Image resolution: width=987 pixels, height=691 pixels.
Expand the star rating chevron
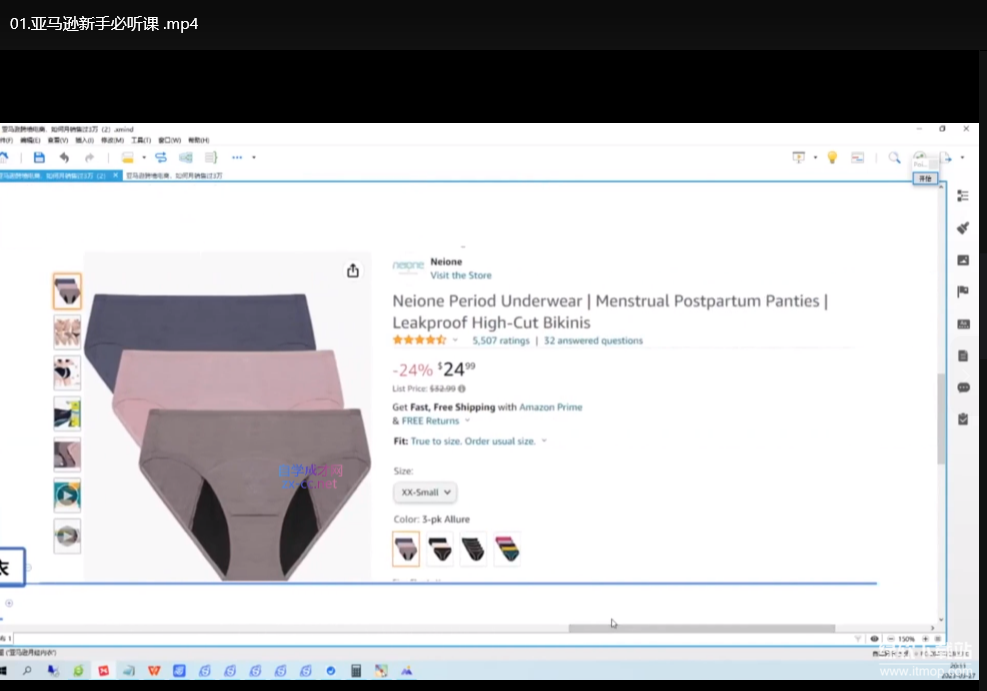coord(455,340)
